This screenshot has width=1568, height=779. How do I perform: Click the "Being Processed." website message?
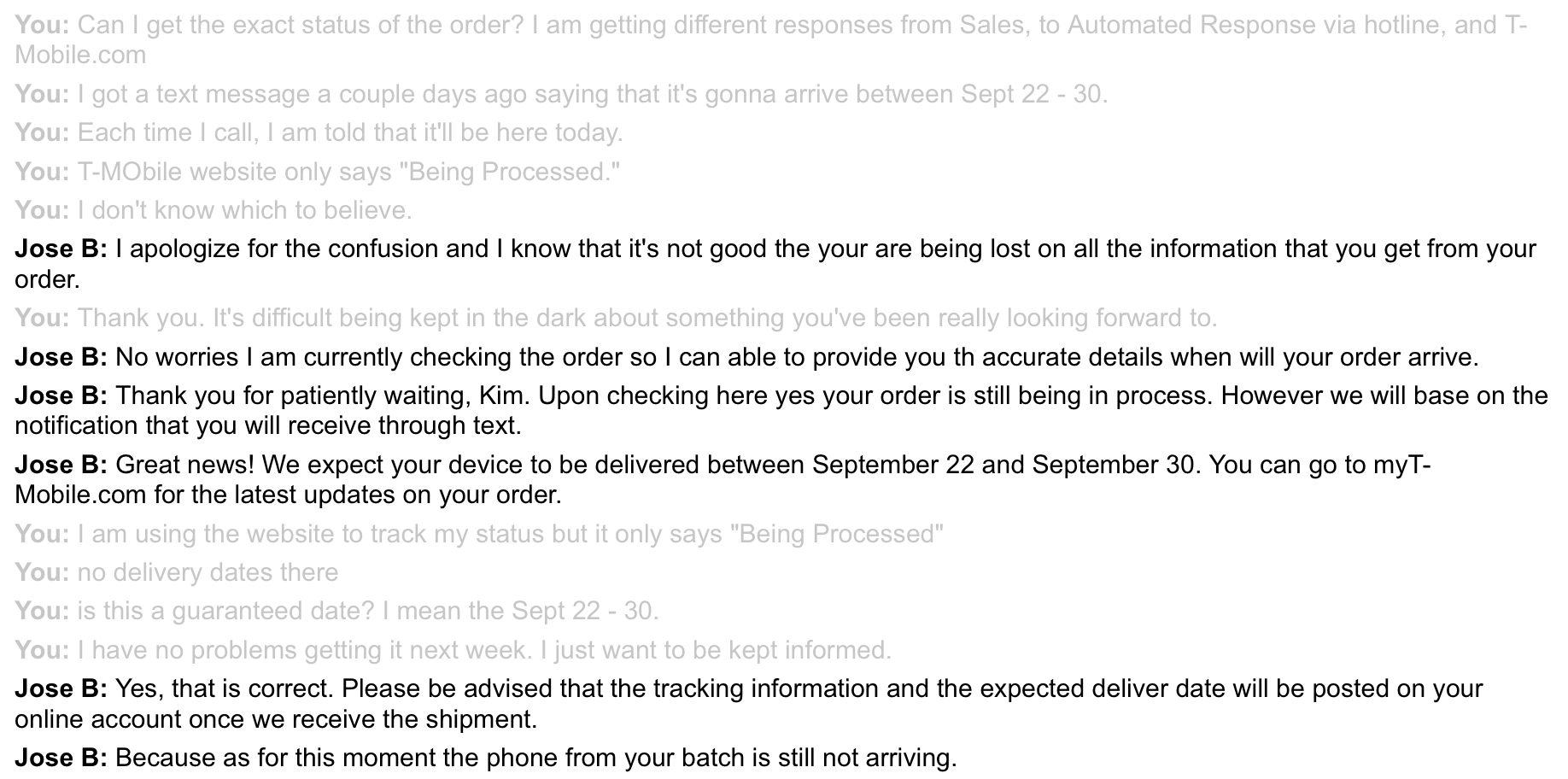[x=318, y=172]
